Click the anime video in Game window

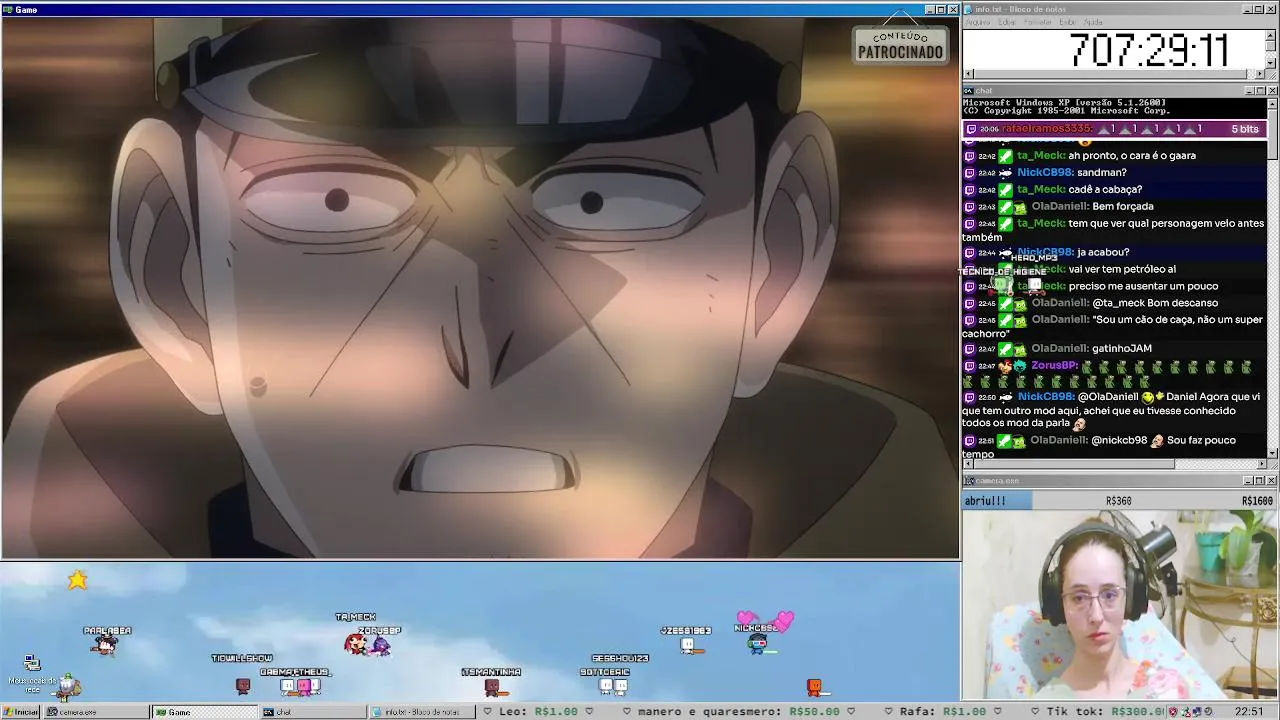coord(480,288)
